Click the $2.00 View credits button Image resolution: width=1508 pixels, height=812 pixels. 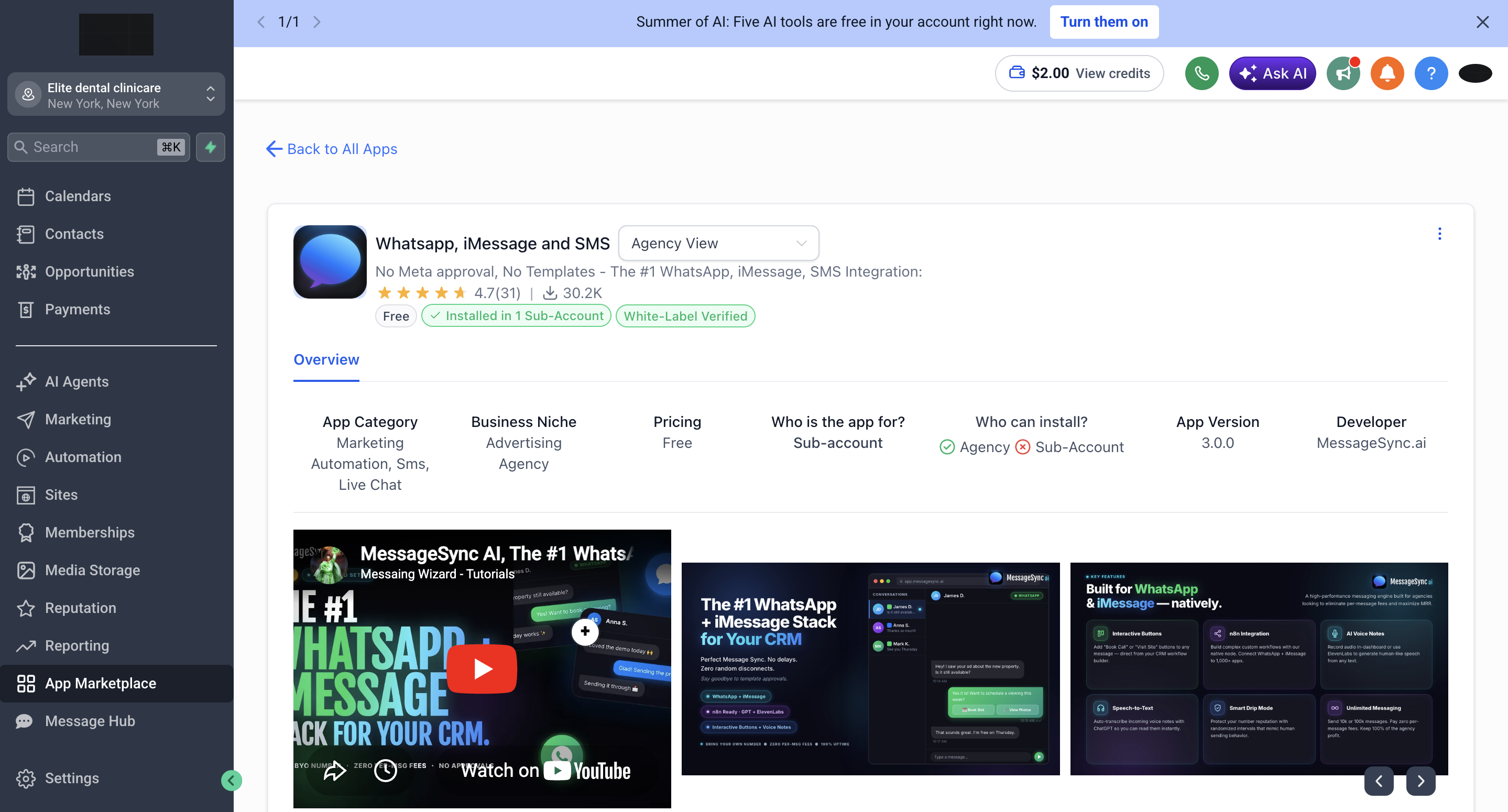click(x=1079, y=73)
